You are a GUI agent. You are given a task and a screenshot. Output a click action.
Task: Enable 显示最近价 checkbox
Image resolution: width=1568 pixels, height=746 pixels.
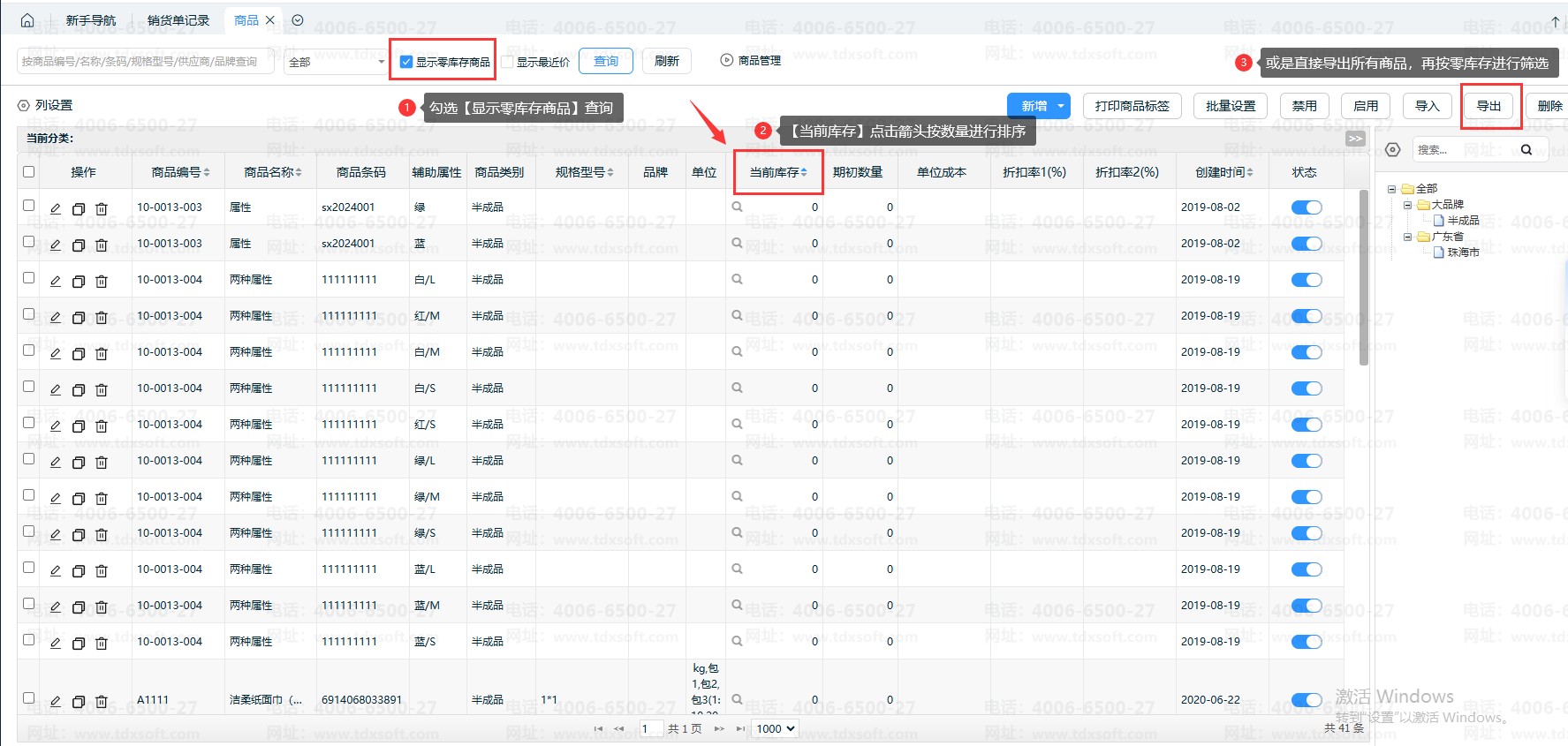coord(507,62)
